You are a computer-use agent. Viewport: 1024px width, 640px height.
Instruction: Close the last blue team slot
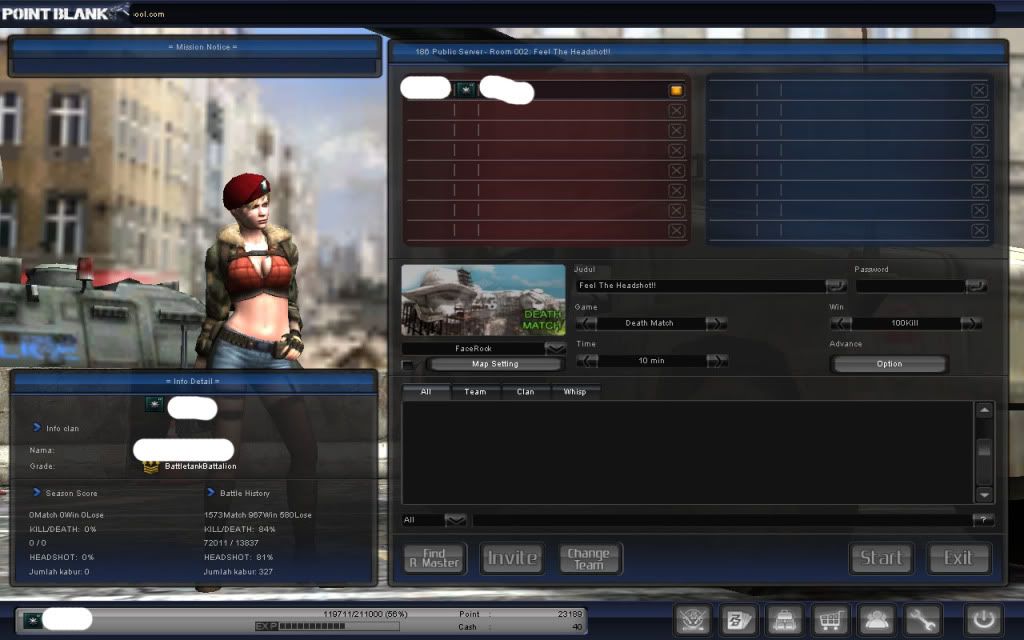tap(979, 231)
